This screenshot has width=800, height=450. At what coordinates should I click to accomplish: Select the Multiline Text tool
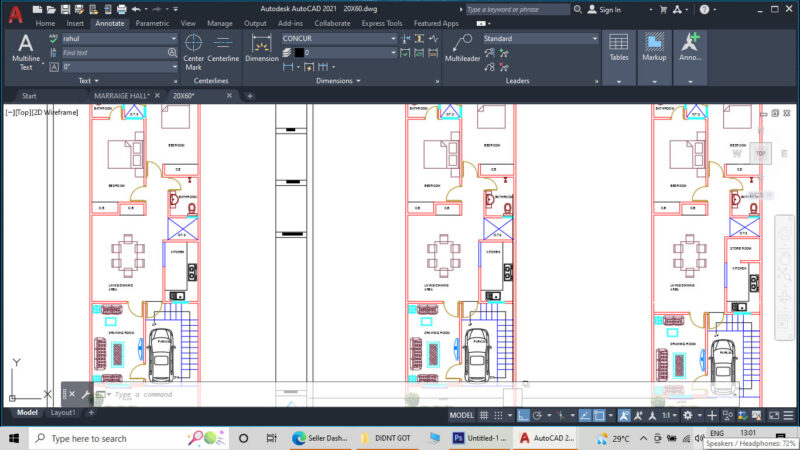[26, 51]
